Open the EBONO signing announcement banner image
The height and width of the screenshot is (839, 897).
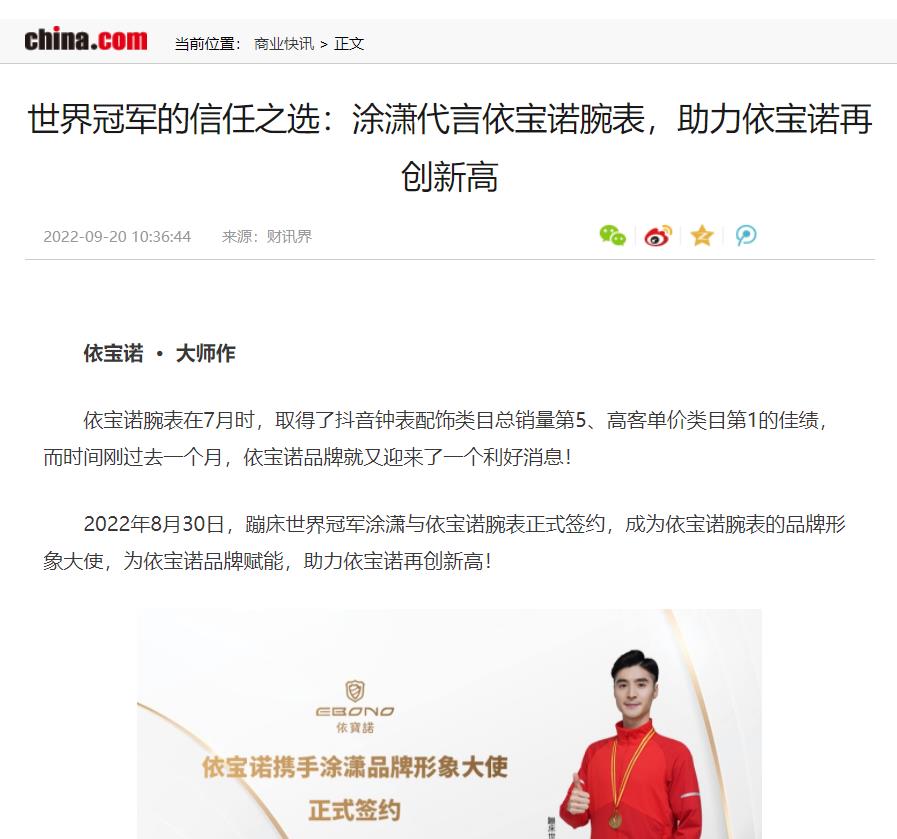(450, 724)
